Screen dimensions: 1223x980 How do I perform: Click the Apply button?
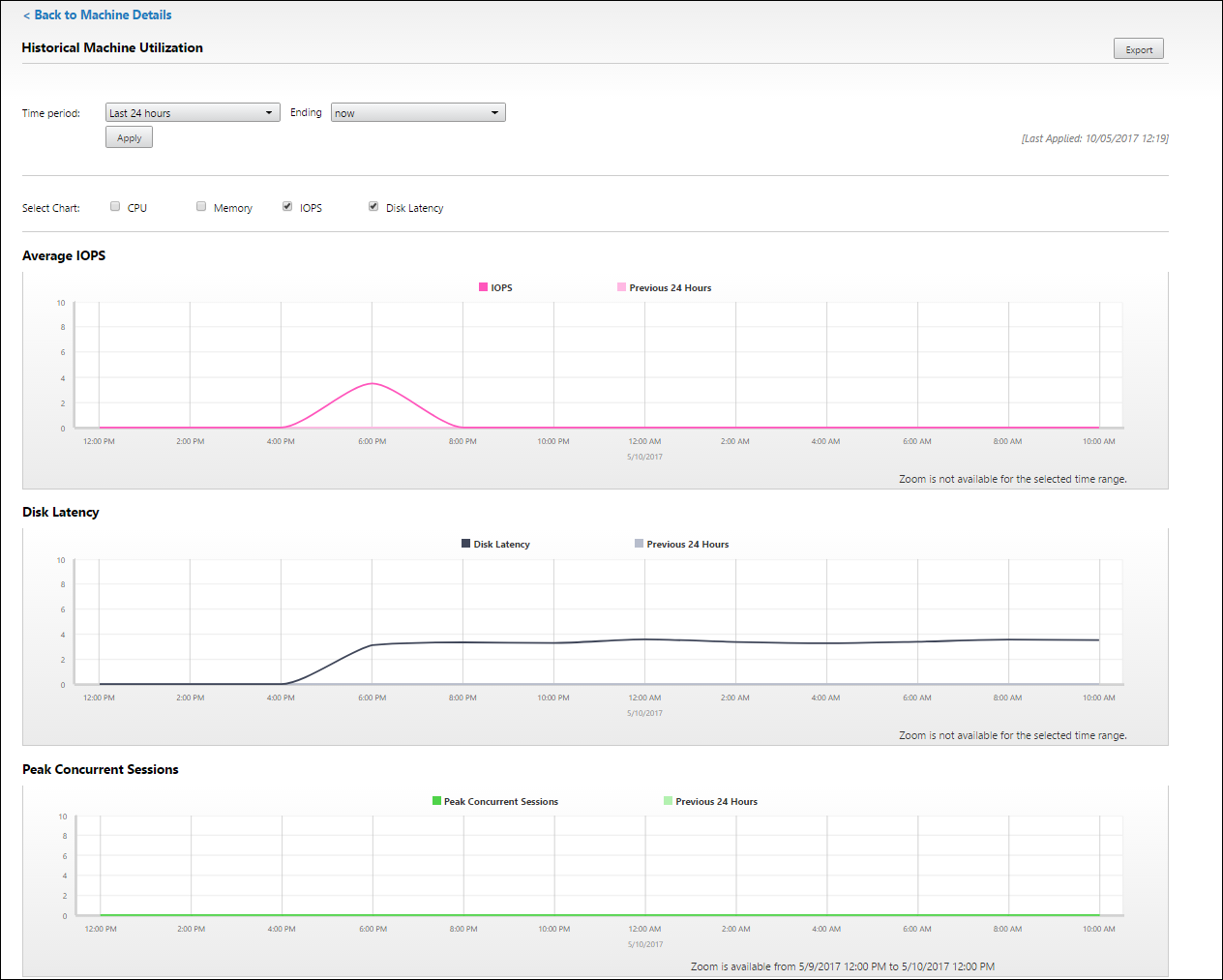coord(129,138)
